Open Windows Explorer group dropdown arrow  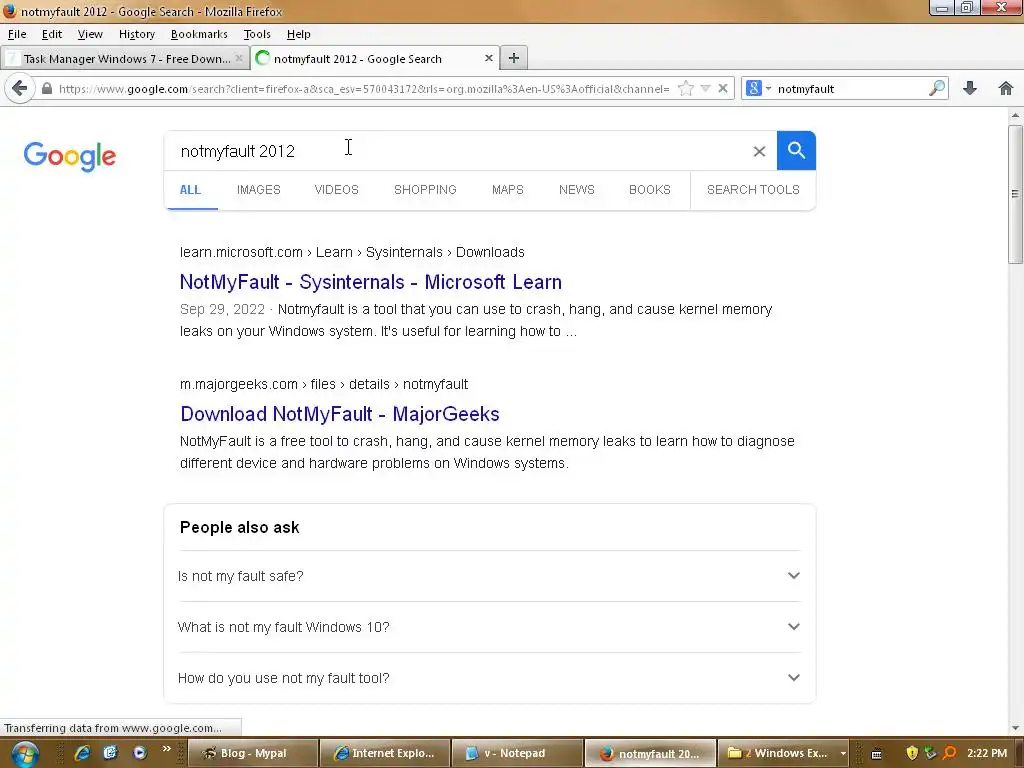coord(843,753)
